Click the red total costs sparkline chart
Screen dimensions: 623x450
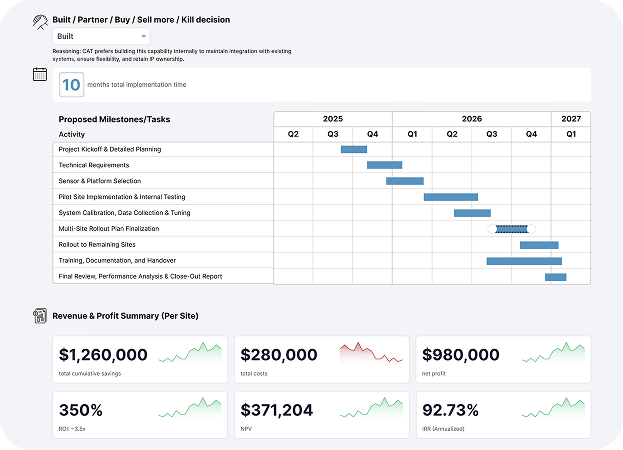click(x=371, y=352)
